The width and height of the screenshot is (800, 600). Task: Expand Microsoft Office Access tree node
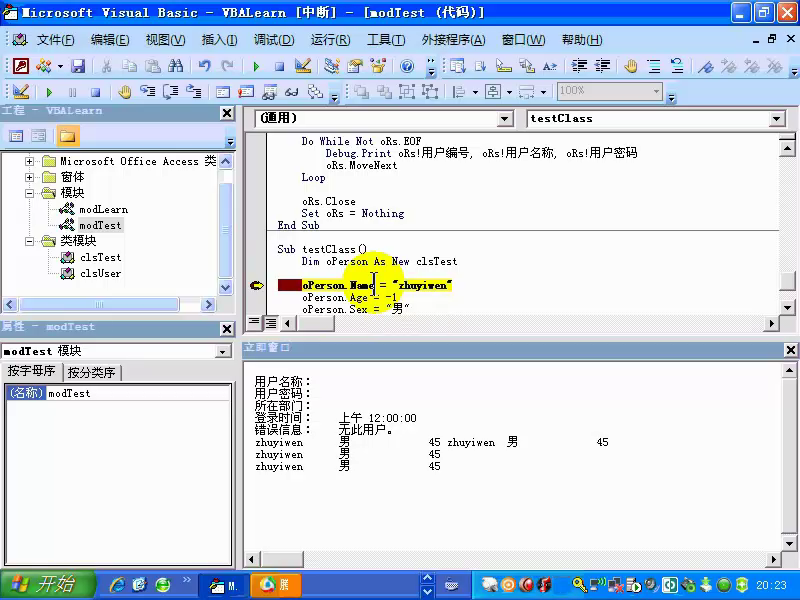pos(30,161)
